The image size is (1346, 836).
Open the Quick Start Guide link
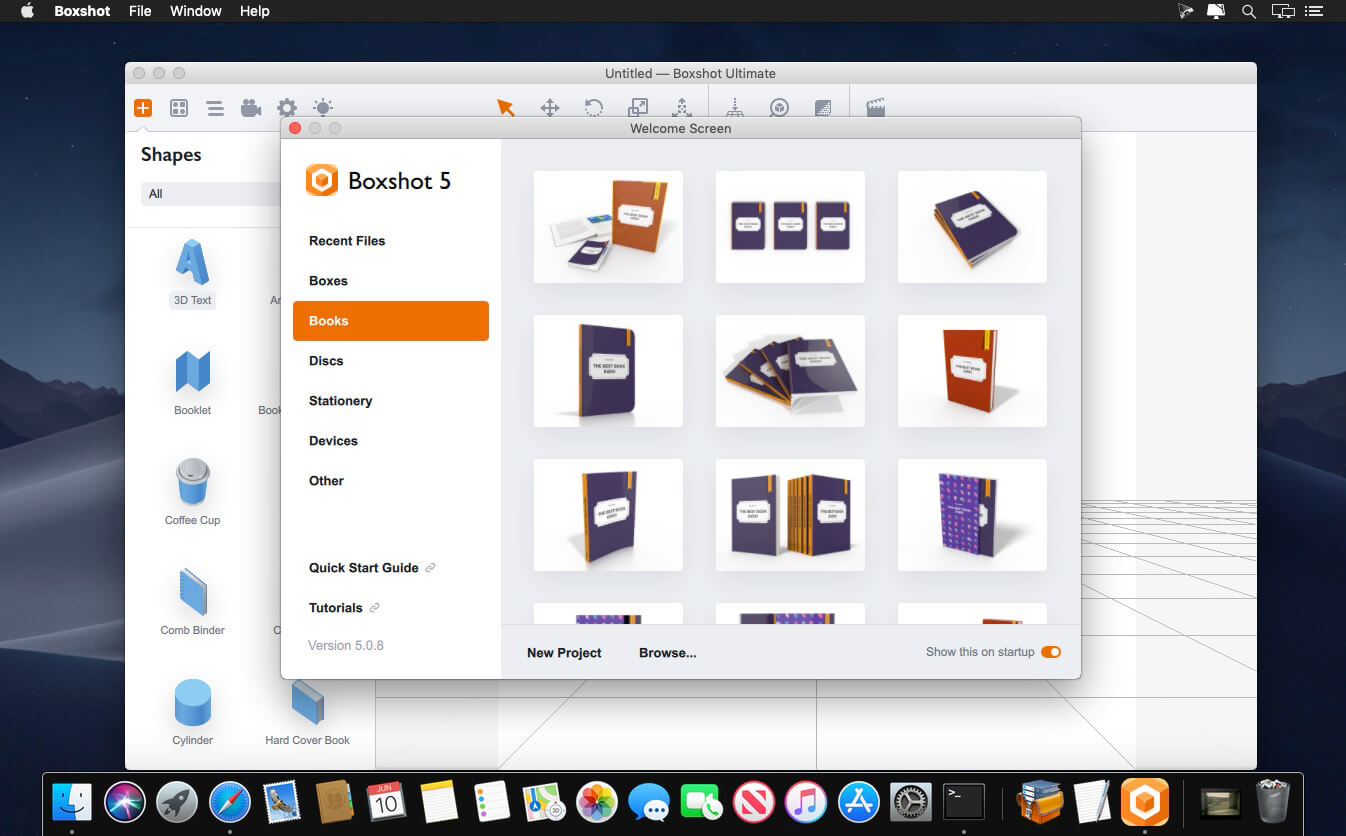(372, 568)
